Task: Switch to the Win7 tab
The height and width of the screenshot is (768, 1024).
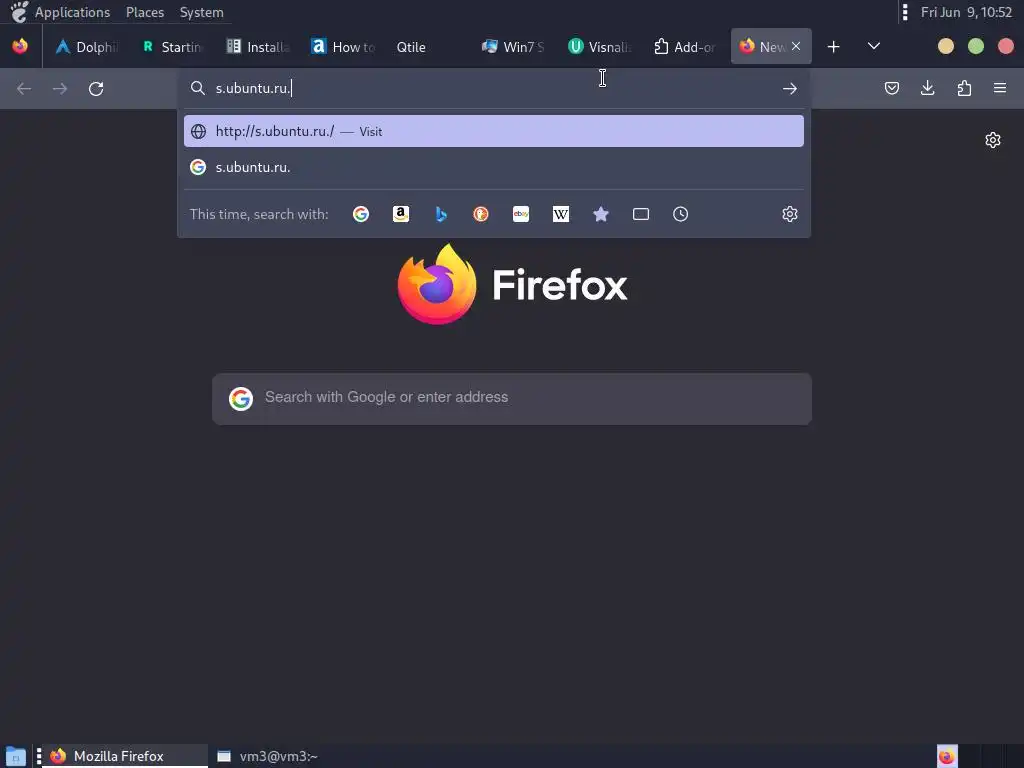Action: (x=514, y=47)
